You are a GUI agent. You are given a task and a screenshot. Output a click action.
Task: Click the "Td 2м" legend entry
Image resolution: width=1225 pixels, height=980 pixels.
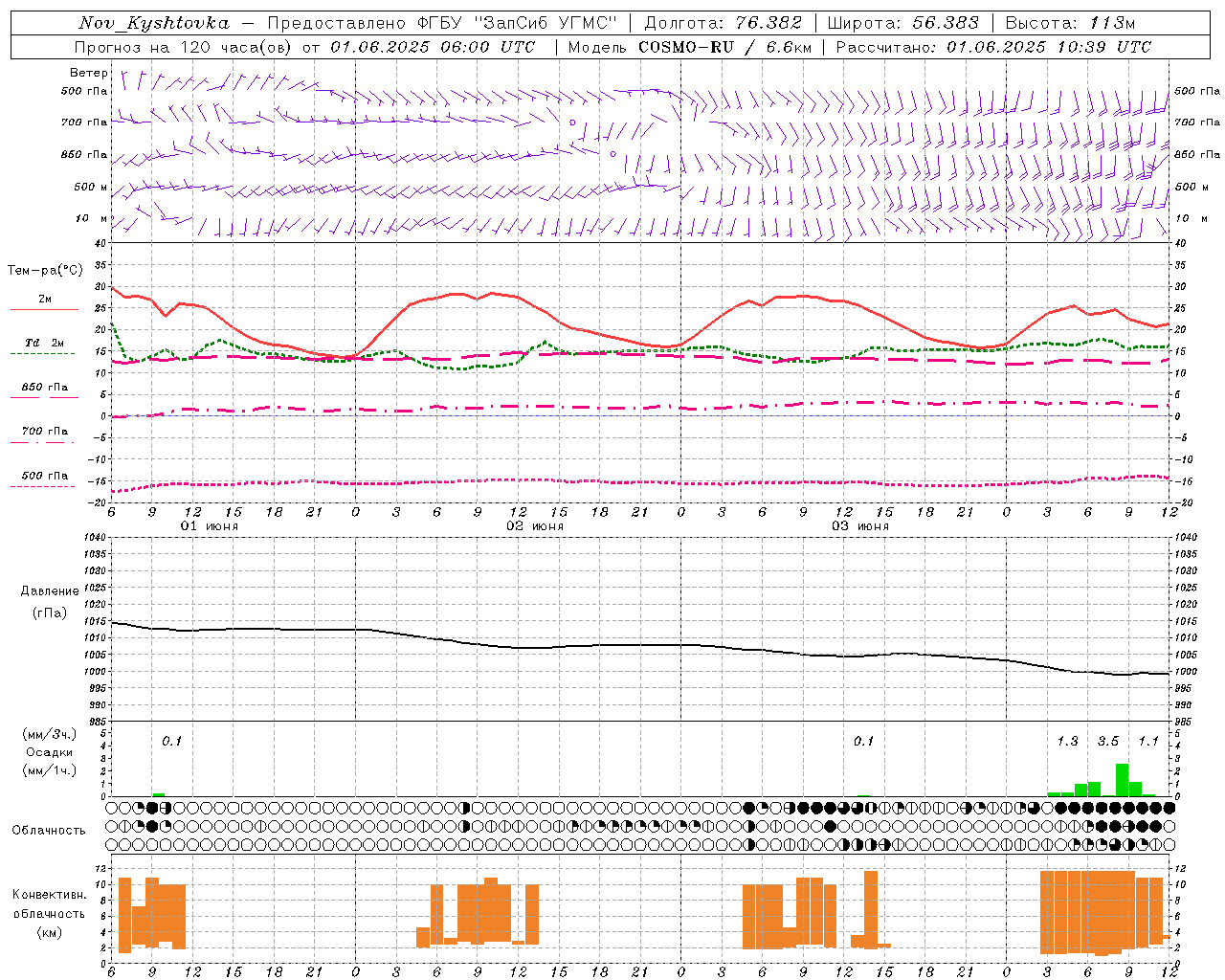tap(44, 343)
